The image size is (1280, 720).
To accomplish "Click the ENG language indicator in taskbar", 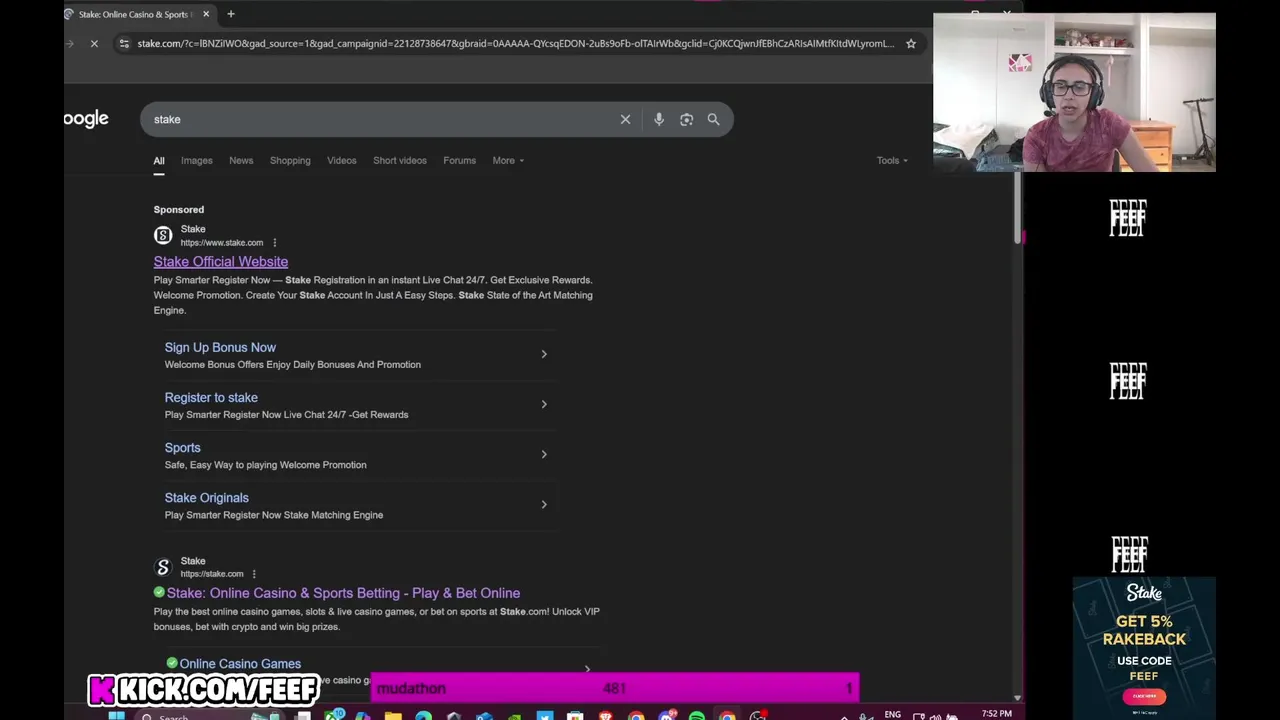I will click(892, 714).
